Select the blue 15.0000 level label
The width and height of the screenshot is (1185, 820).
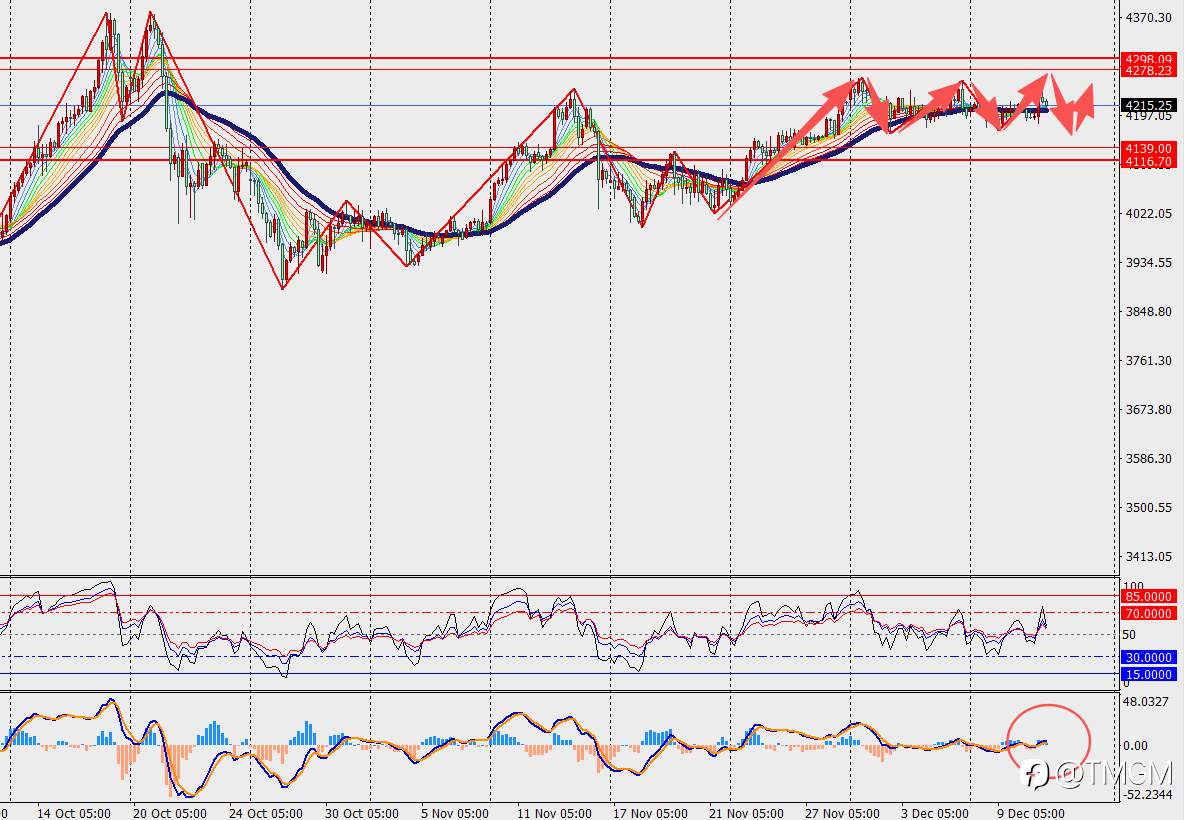(1149, 675)
